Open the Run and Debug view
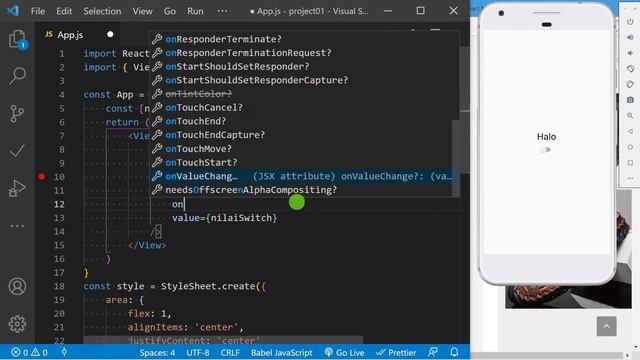The height and width of the screenshot is (360, 640). point(17,188)
